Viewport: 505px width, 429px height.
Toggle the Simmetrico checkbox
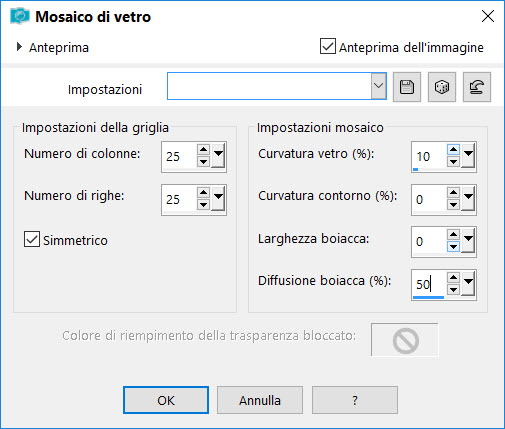click(32, 239)
